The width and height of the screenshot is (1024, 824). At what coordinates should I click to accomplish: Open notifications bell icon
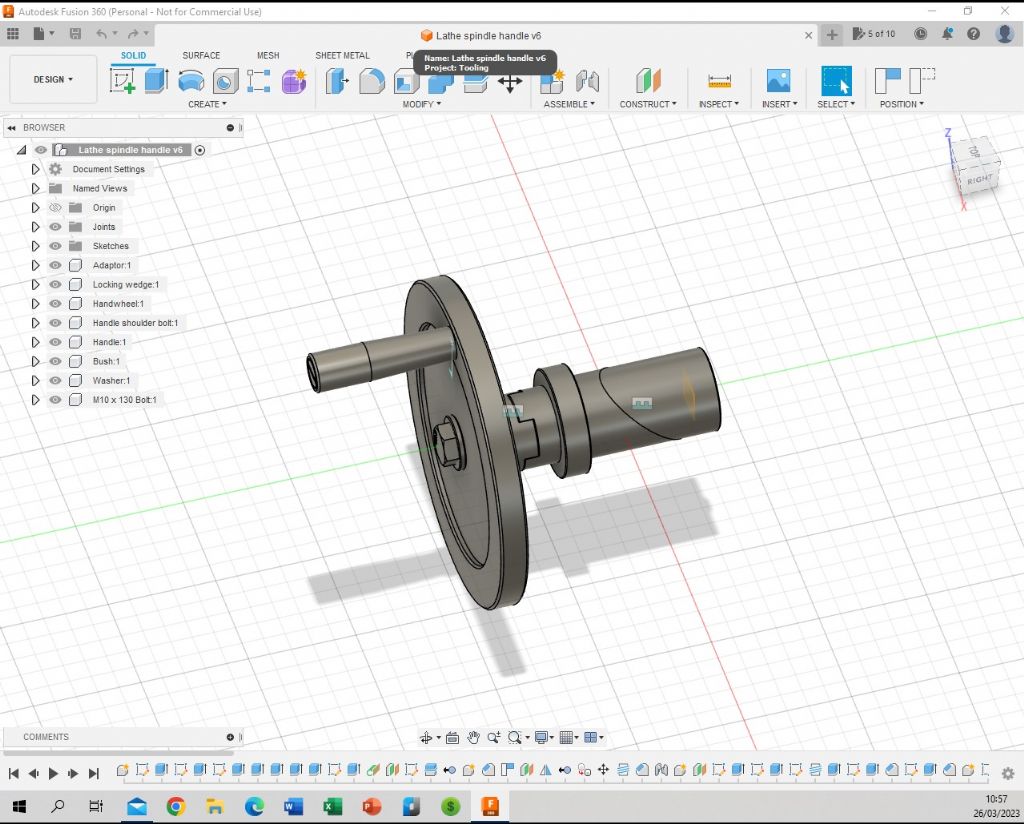coord(947,34)
